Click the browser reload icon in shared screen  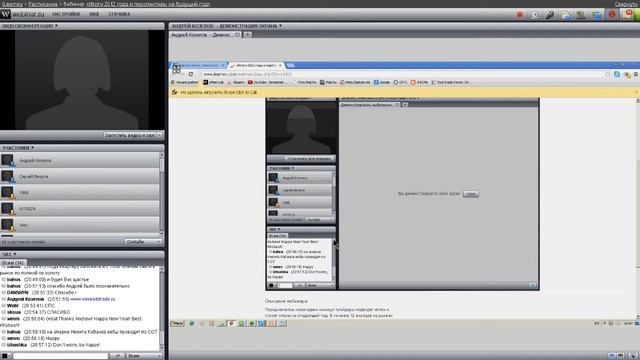coord(191,74)
